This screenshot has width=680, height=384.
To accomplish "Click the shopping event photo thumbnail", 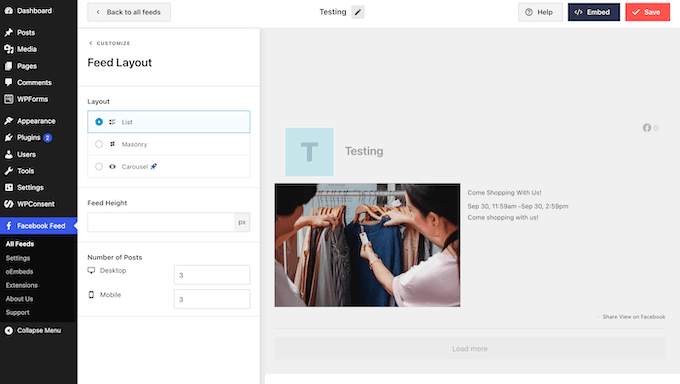I will [367, 245].
